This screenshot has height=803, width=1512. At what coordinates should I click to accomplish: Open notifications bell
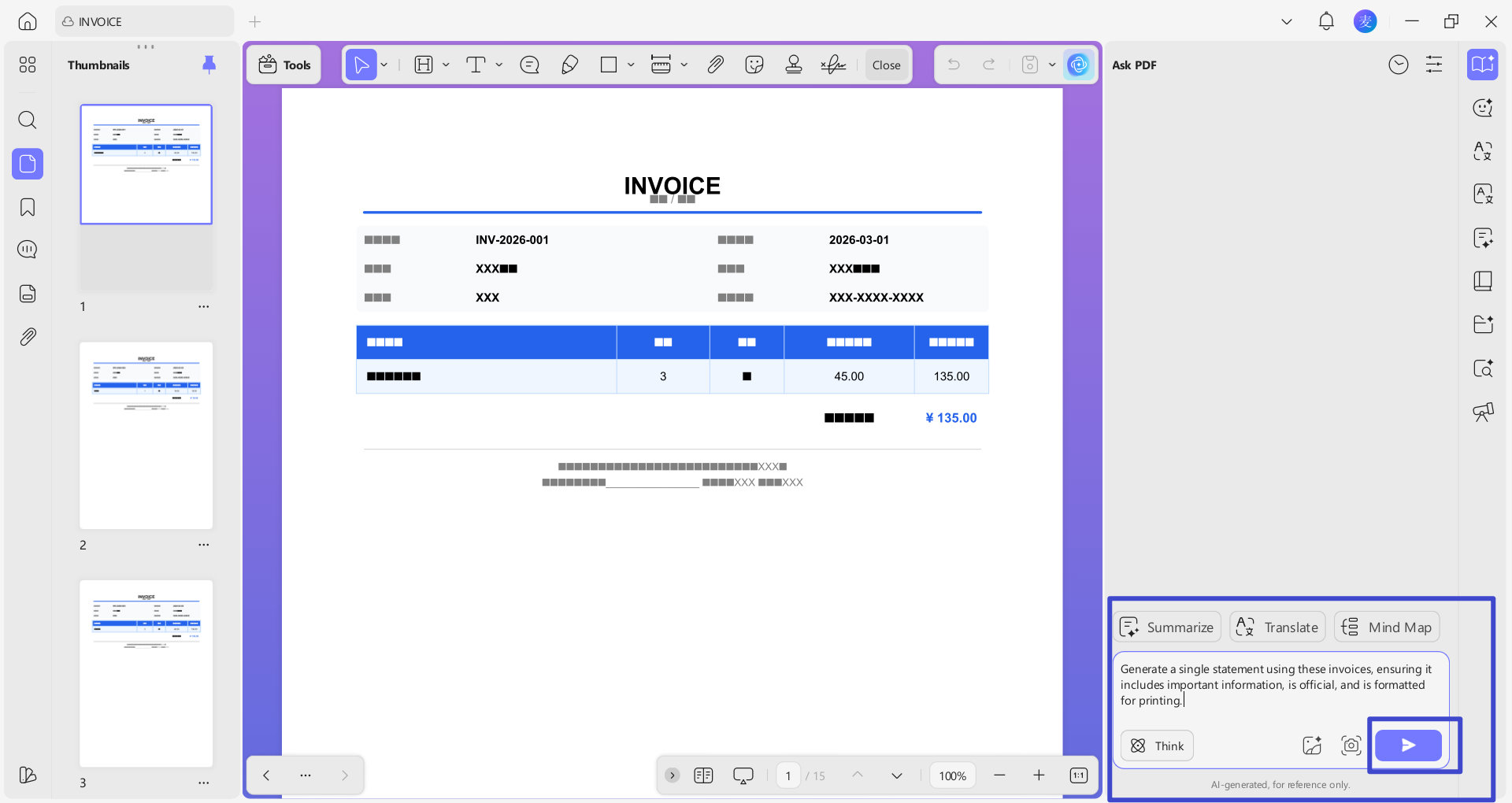(1326, 21)
